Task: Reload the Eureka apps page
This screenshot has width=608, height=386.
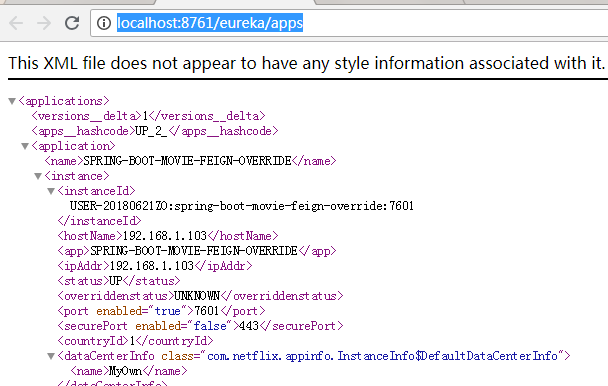Action: (x=72, y=23)
